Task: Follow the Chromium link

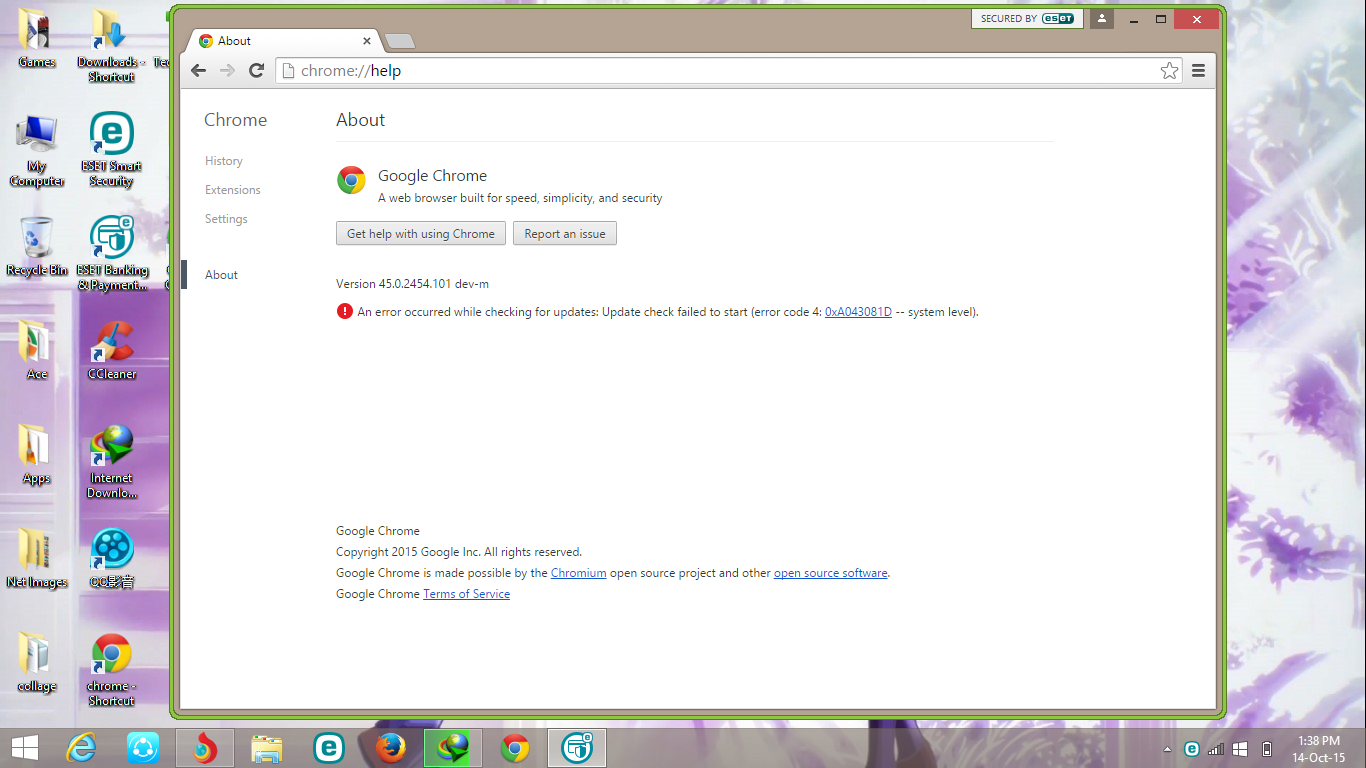Action: (578, 573)
